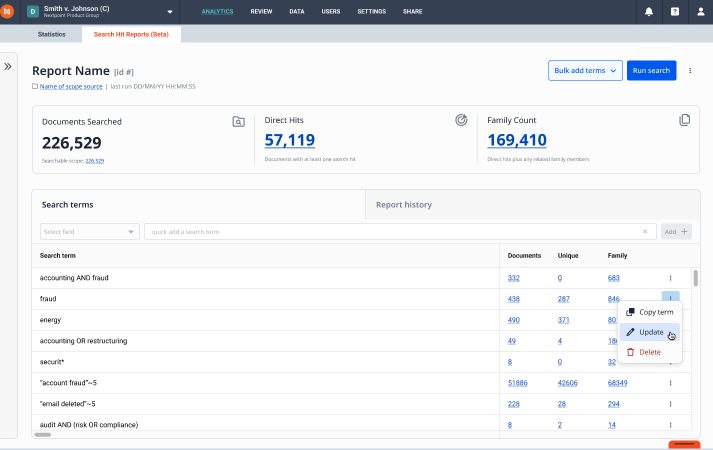This screenshot has height=450, width=713.
Task: Open row menu for accounting AND fraud
Action: point(670,278)
